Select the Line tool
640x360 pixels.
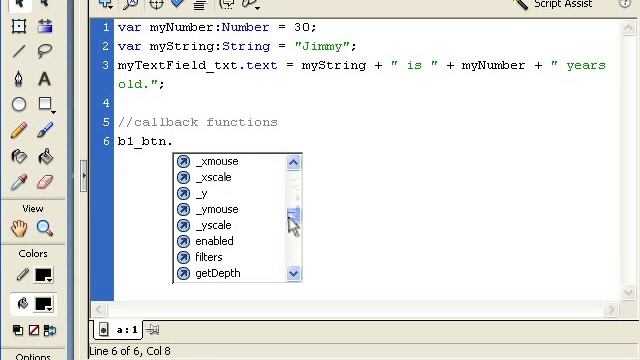click(19, 51)
